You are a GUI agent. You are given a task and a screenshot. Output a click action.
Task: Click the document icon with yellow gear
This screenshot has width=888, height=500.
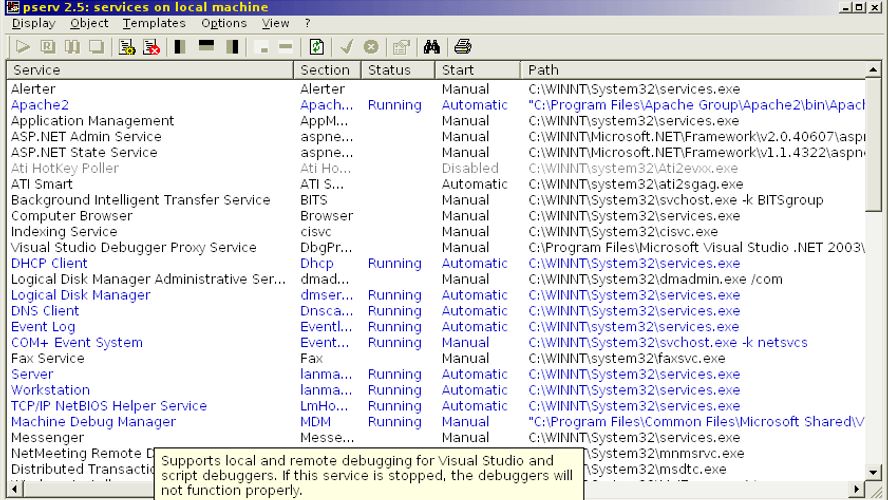click(127, 46)
